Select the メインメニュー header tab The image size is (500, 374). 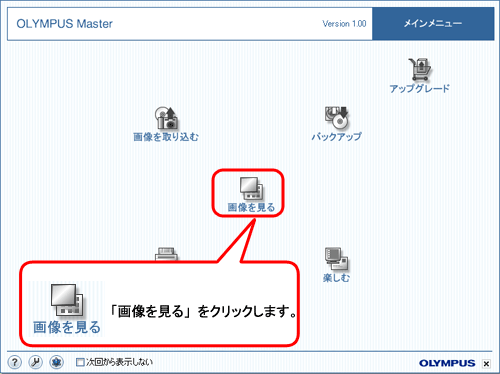[433, 24]
